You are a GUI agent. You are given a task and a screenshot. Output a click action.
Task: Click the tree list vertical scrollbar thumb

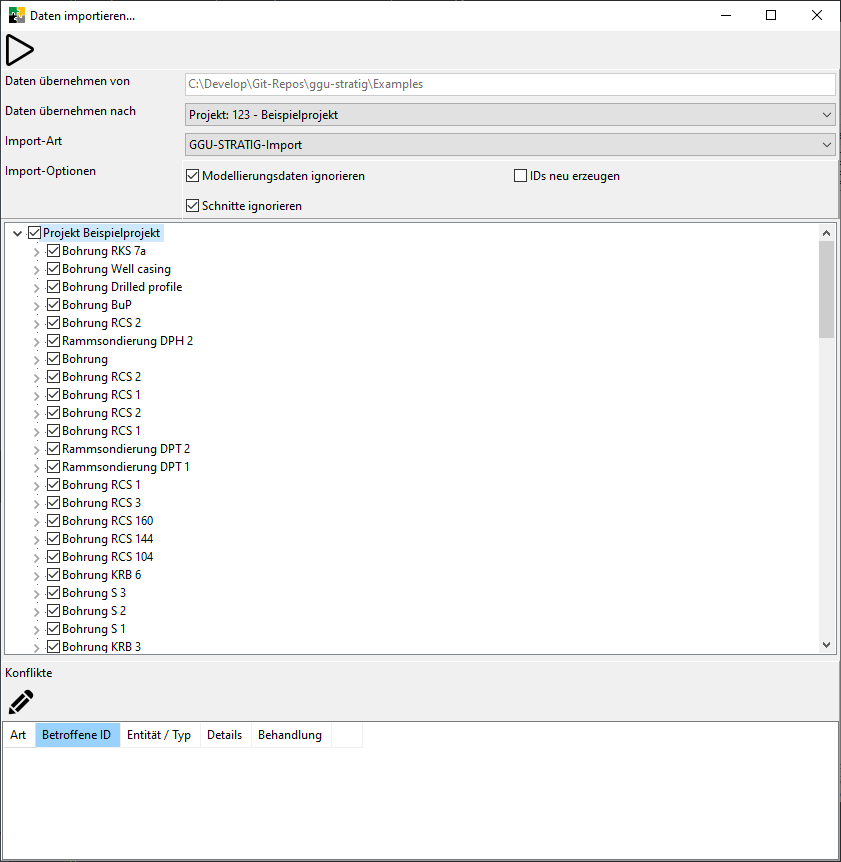(x=826, y=290)
